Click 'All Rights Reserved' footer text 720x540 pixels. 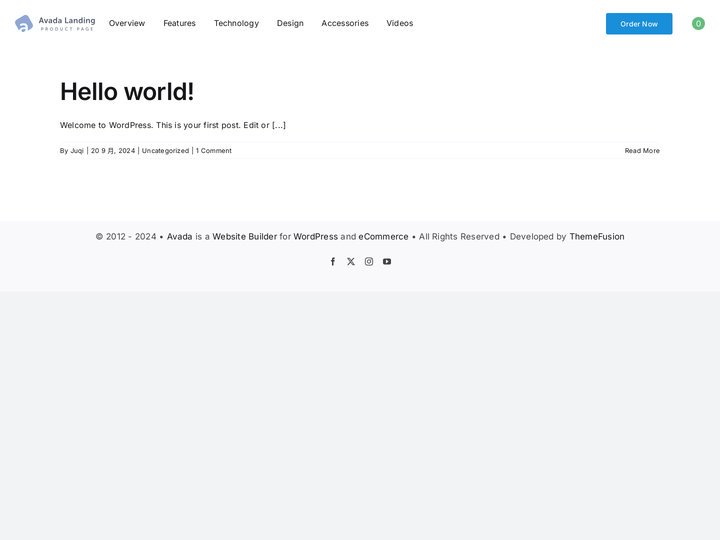pyautogui.click(x=459, y=236)
